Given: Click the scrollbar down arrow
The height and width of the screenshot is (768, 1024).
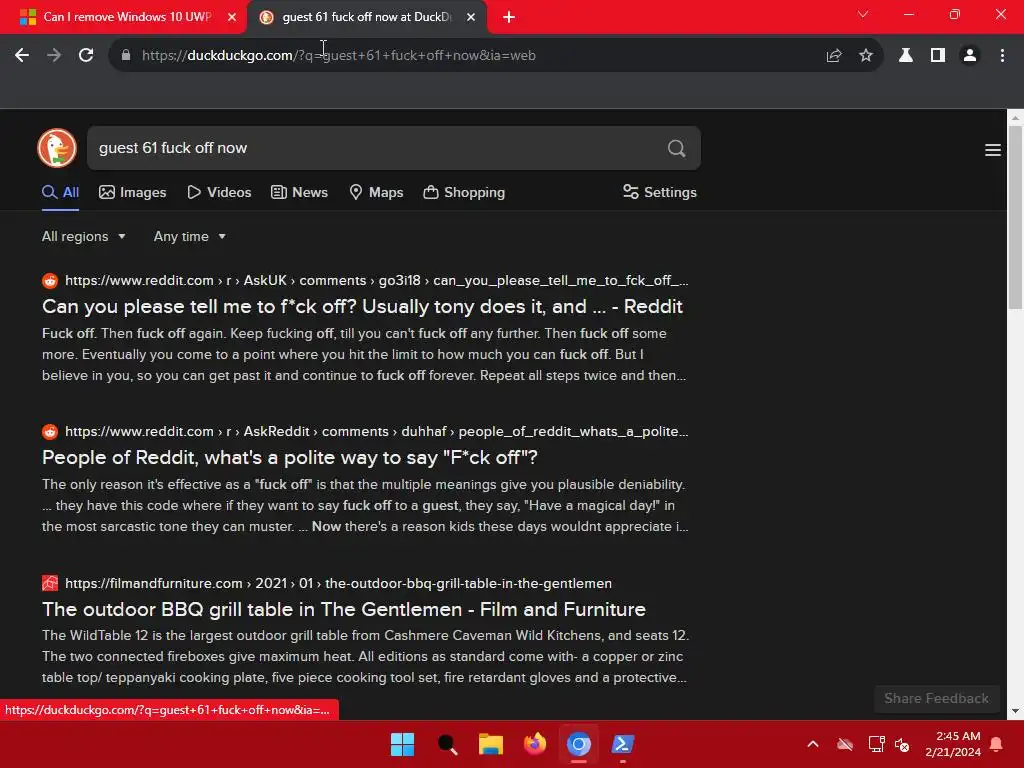Looking at the screenshot, I should click(1015, 711).
